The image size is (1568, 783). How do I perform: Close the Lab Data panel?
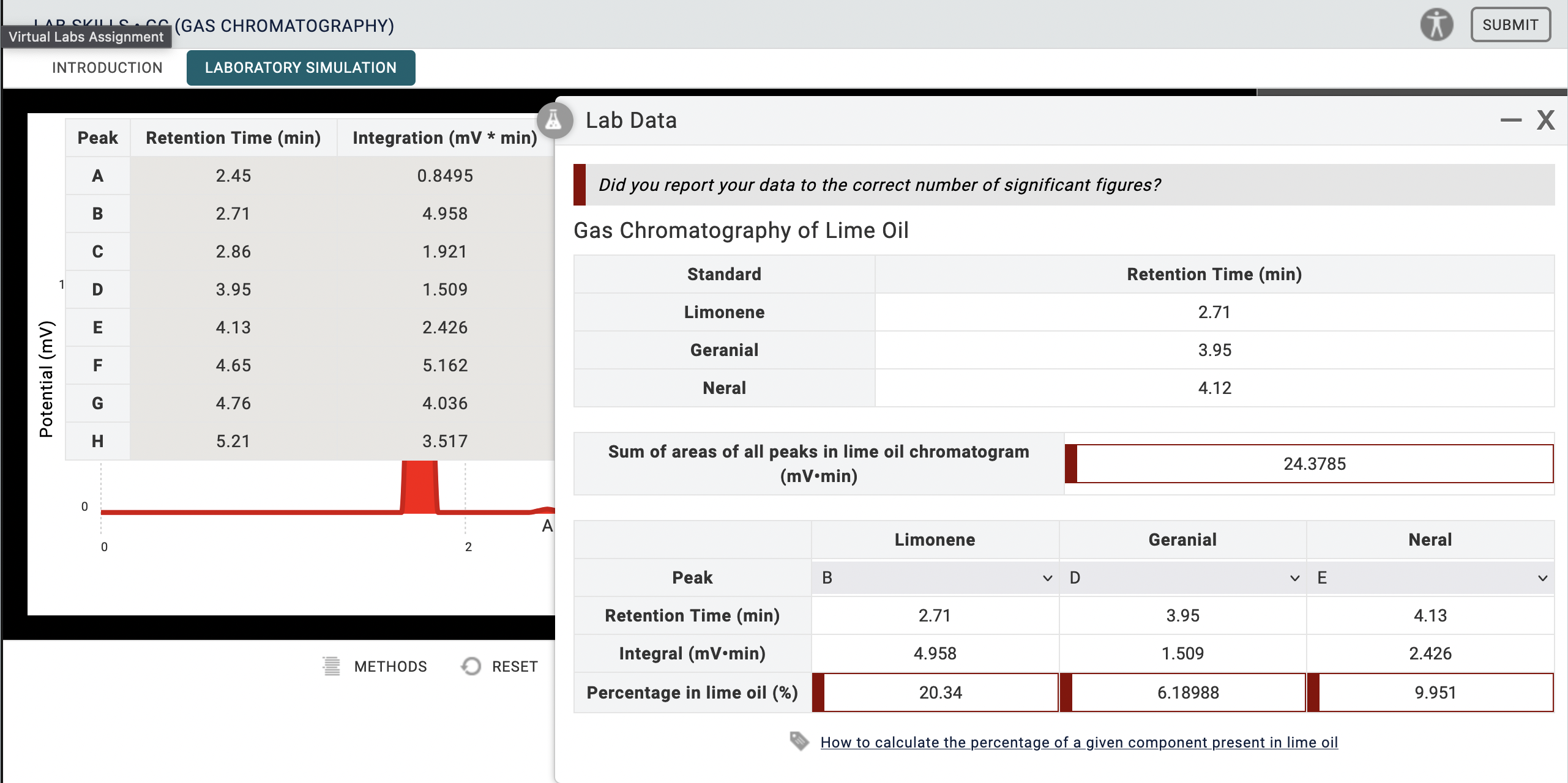coord(1545,121)
